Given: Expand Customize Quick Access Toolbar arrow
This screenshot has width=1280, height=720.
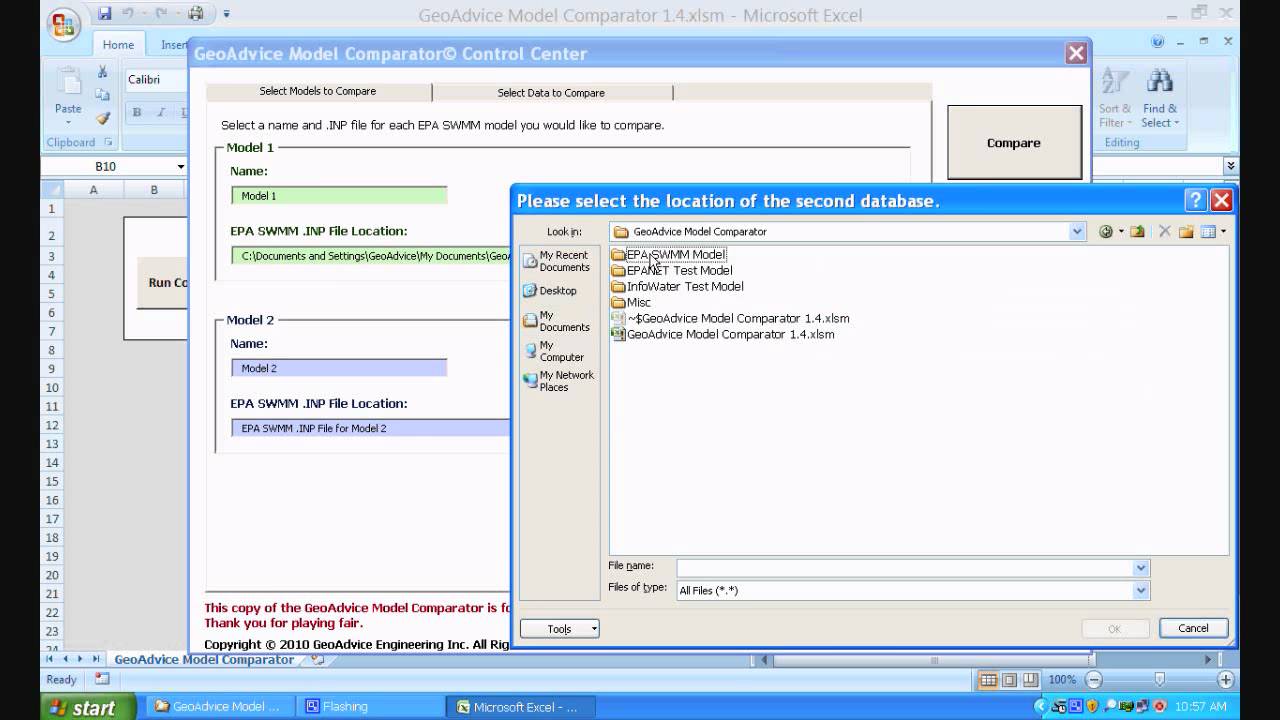Looking at the screenshot, I should (x=226, y=14).
